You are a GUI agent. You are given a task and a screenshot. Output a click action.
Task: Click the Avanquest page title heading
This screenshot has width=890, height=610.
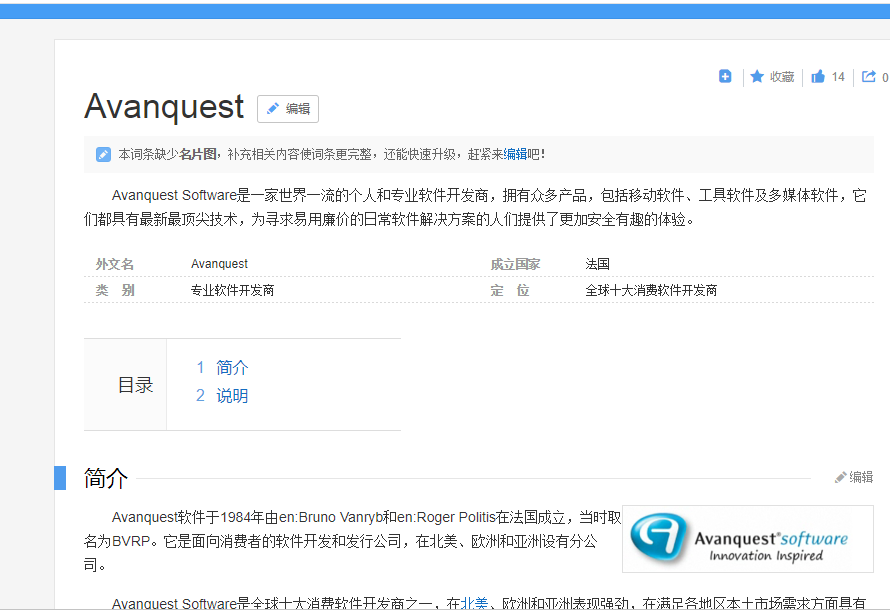click(x=164, y=106)
